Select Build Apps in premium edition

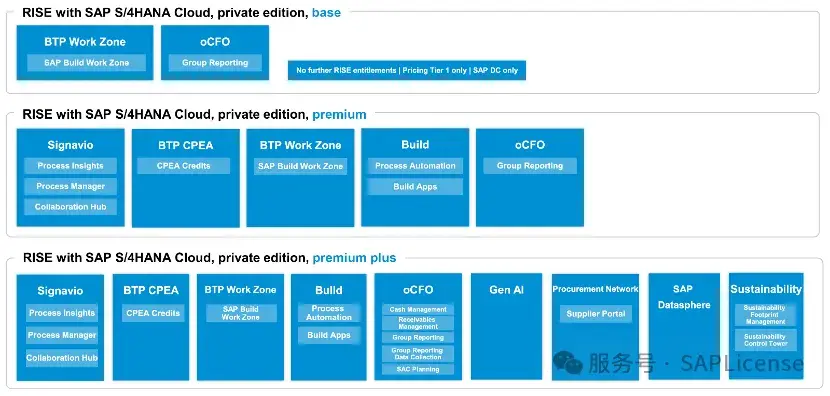pyautogui.click(x=416, y=186)
